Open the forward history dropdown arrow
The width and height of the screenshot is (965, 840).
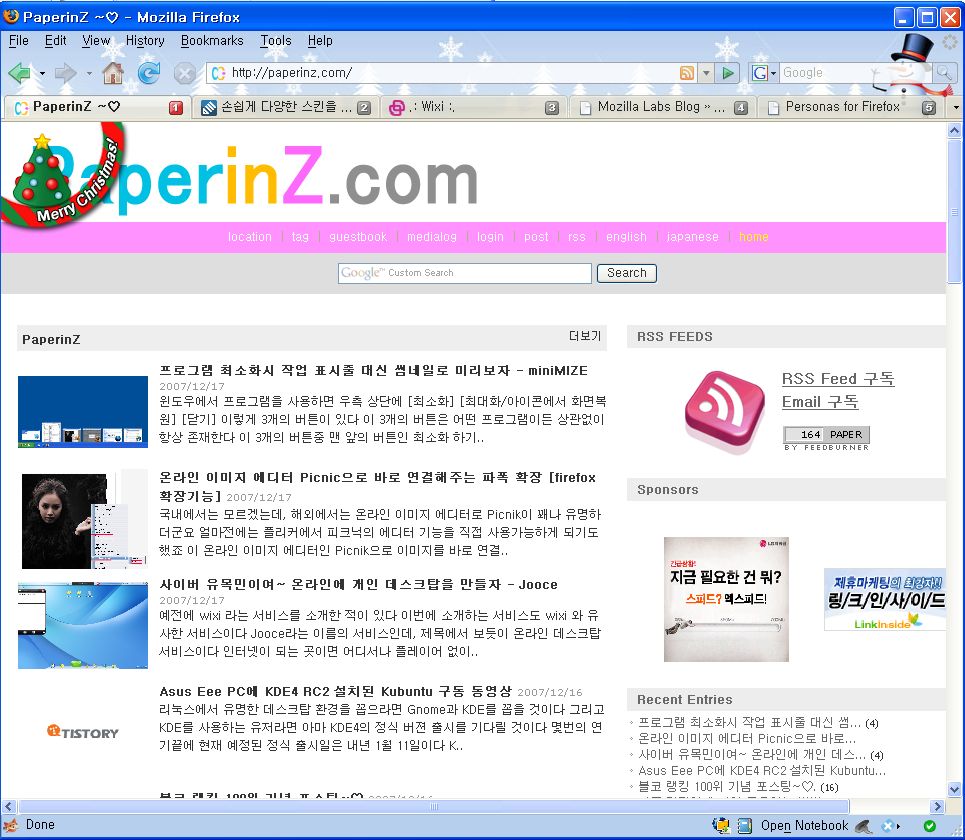click(89, 73)
